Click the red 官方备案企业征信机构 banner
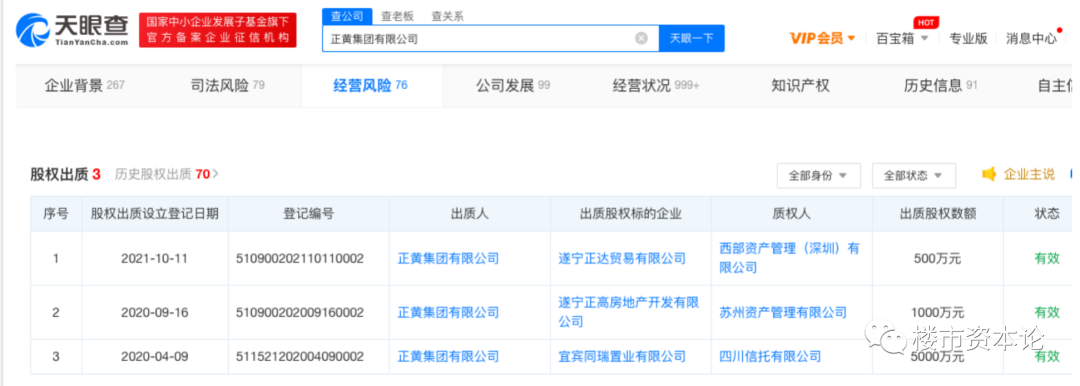 [x=218, y=30]
